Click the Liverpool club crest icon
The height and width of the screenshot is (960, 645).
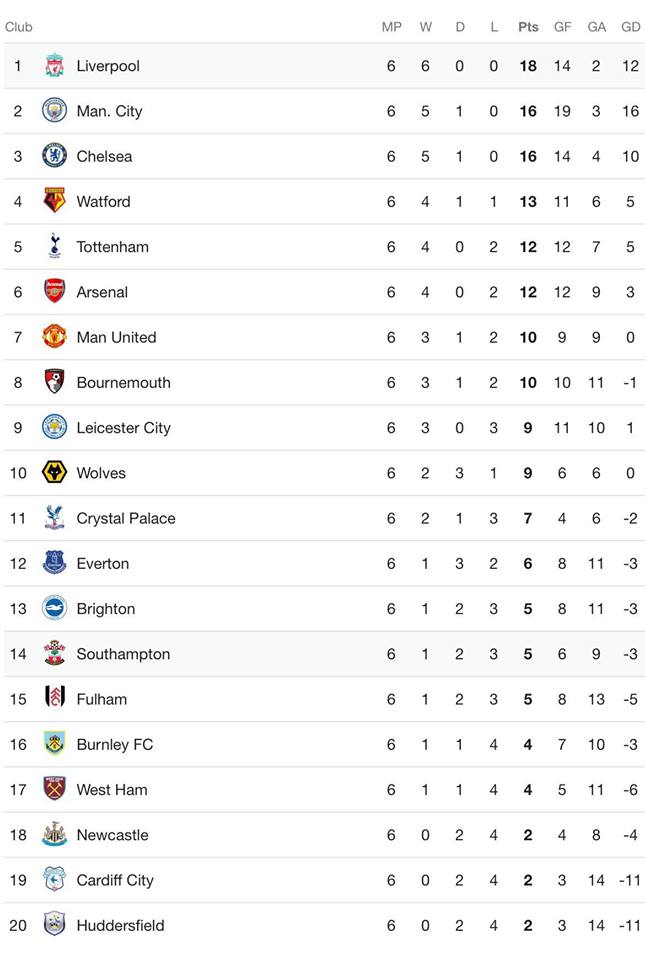pyautogui.click(x=54, y=66)
